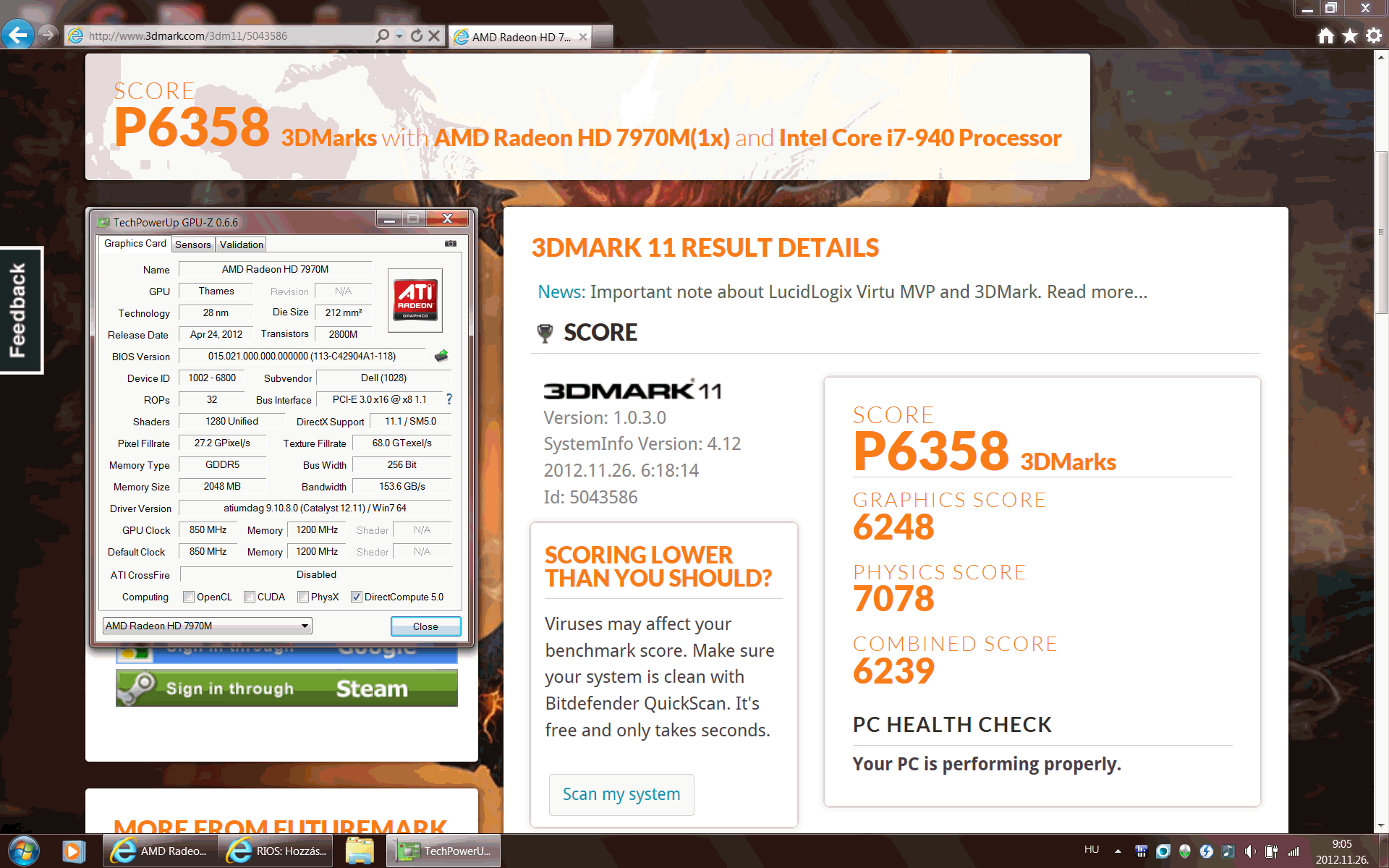This screenshot has width=1389, height=868.
Task: Click the HU language indicator
Action: (1092, 849)
